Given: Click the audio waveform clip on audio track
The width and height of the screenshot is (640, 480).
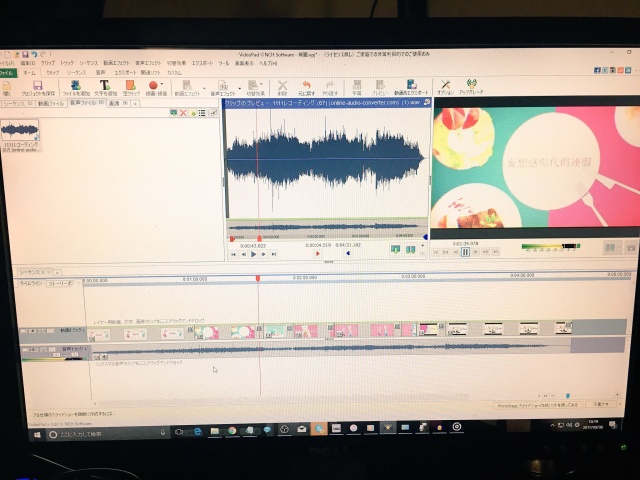Looking at the screenshot, I should tap(331, 349).
